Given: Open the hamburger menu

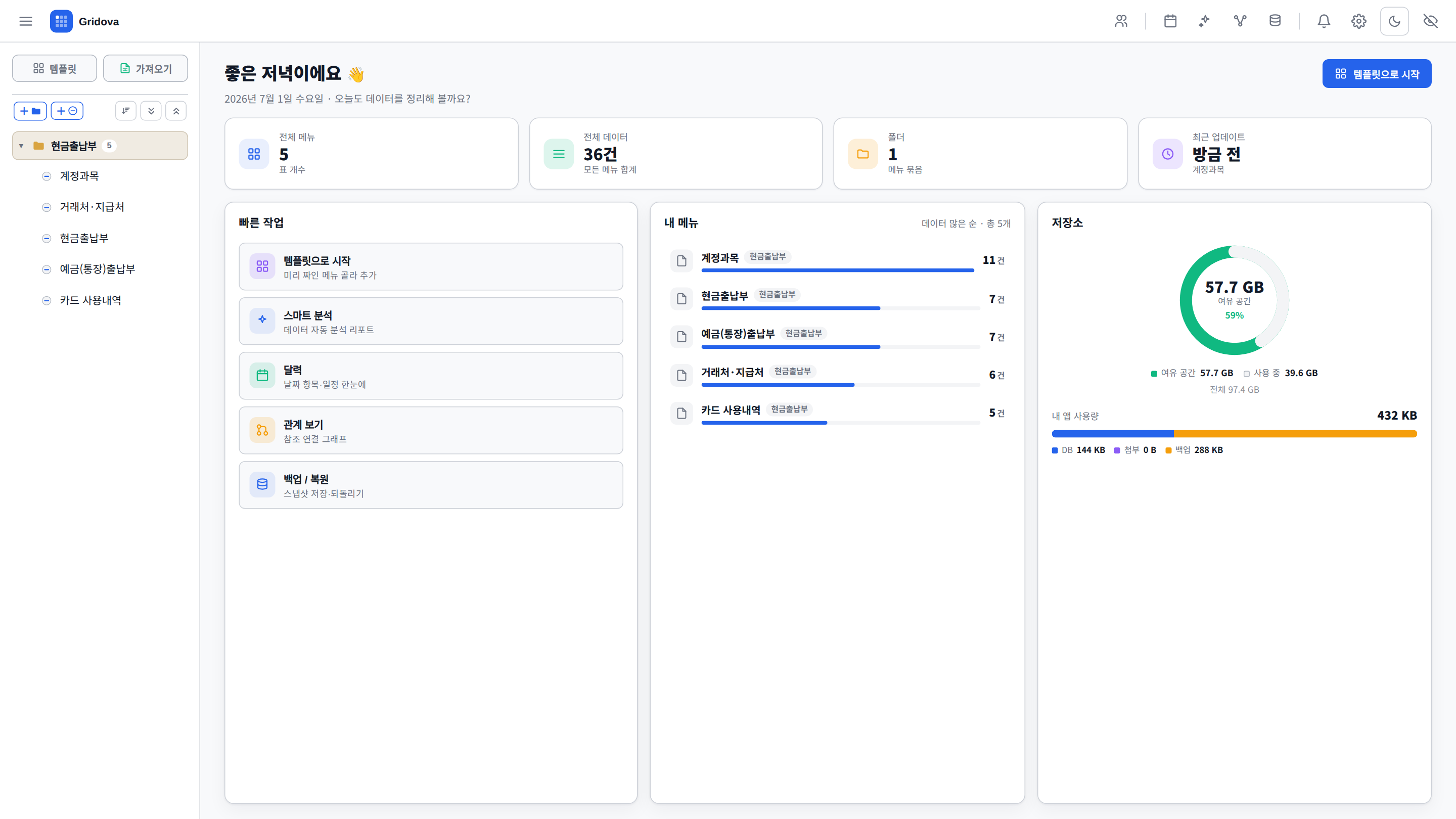Looking at the screenshot, I should (x=25, y=21).
